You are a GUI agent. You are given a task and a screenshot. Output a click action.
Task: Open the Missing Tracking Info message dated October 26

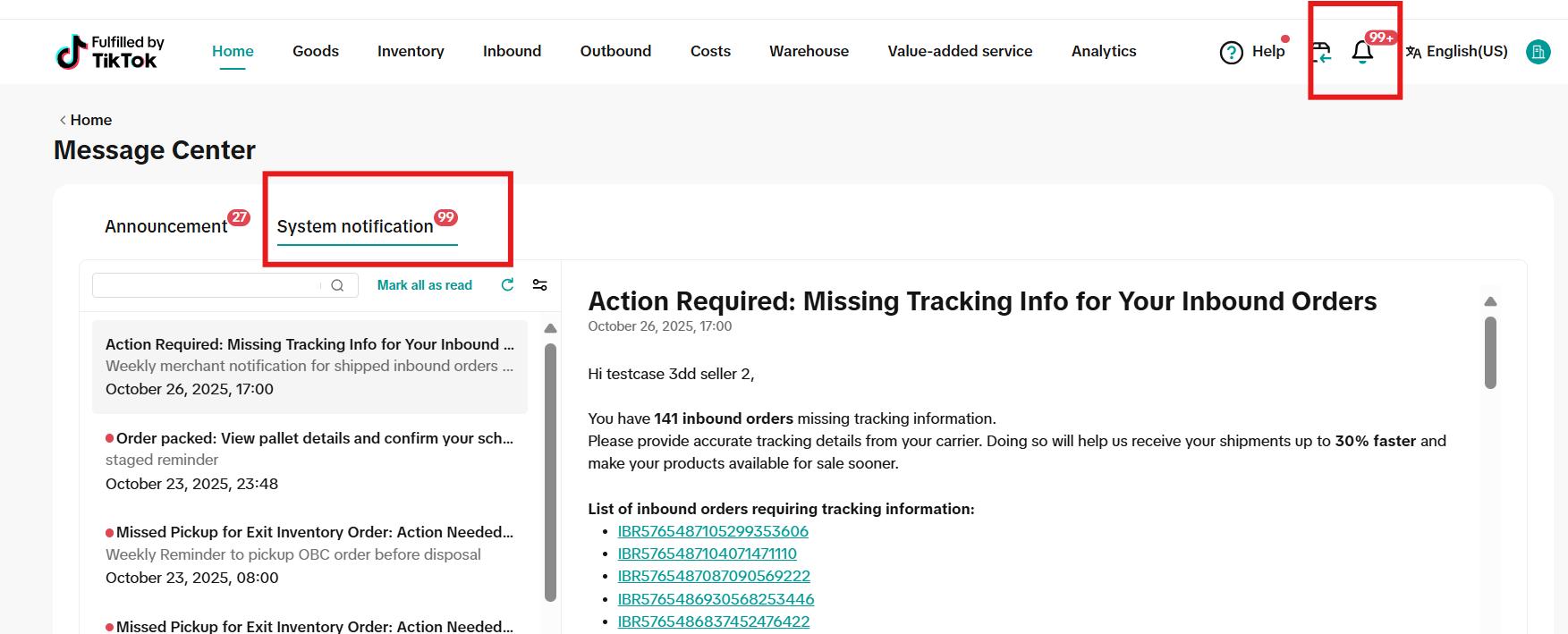tap(309, 367)
